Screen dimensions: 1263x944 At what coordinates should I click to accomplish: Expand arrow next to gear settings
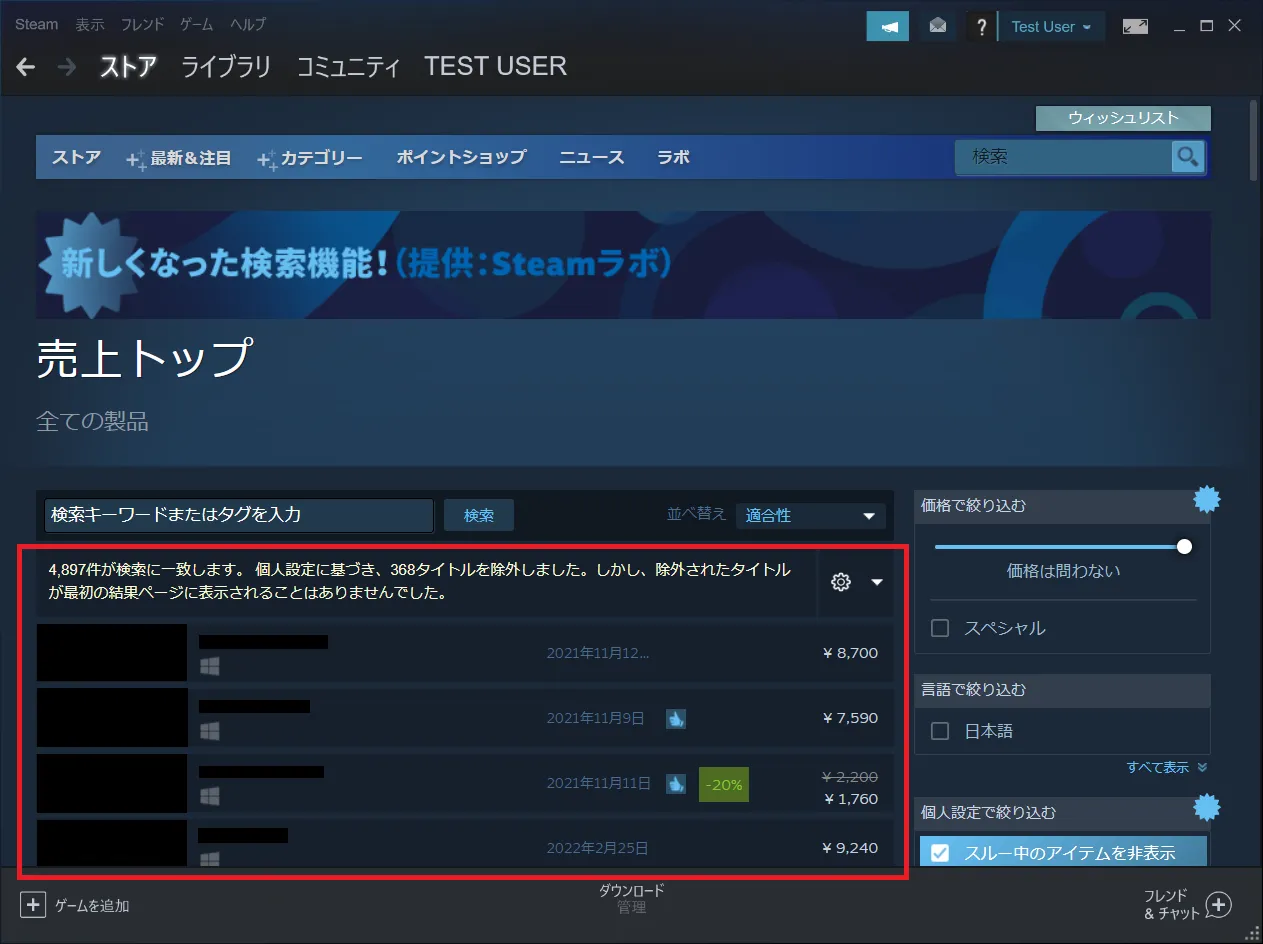[x=877, y=582]
